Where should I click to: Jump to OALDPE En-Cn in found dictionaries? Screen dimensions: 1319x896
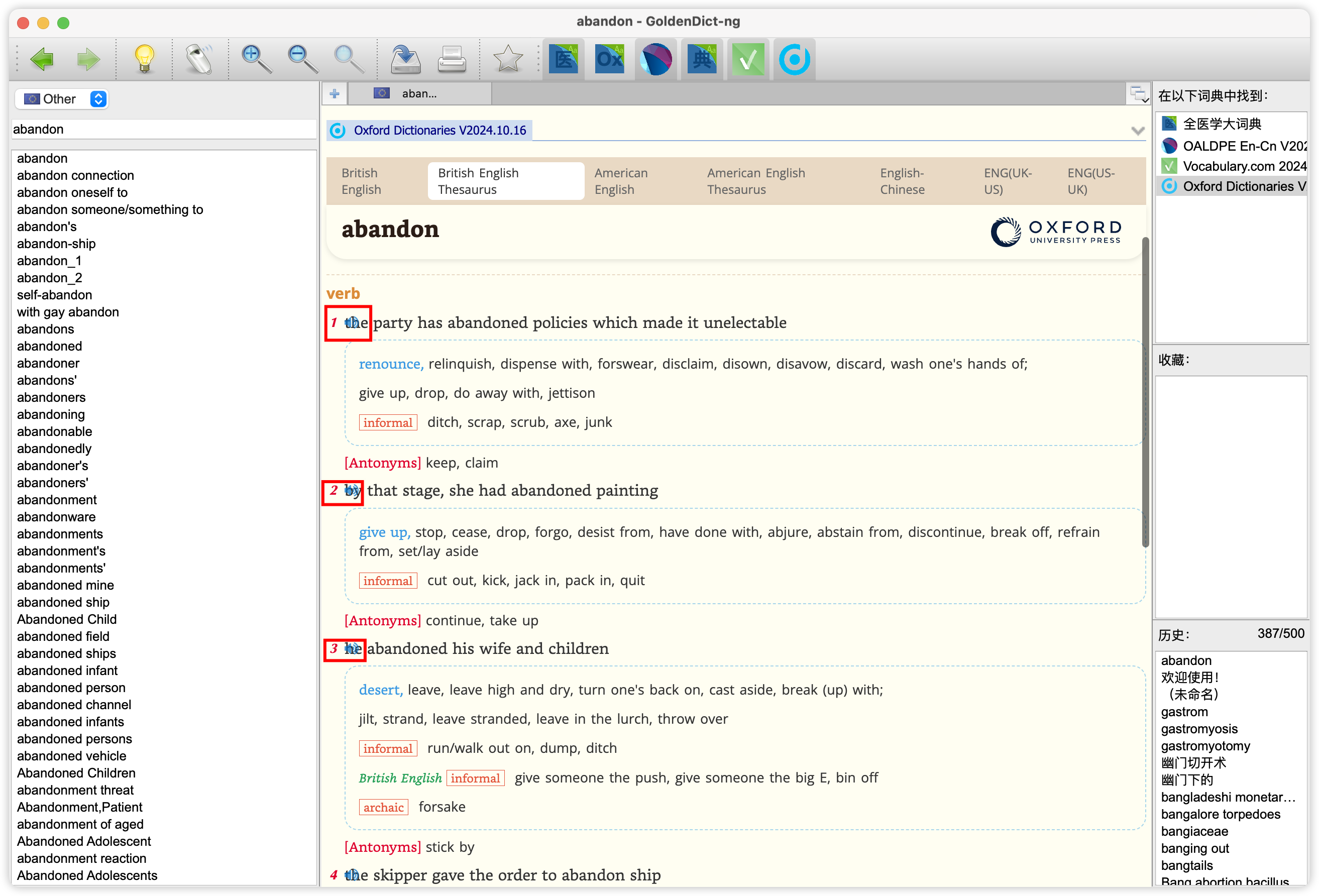tap(1231, 146)
